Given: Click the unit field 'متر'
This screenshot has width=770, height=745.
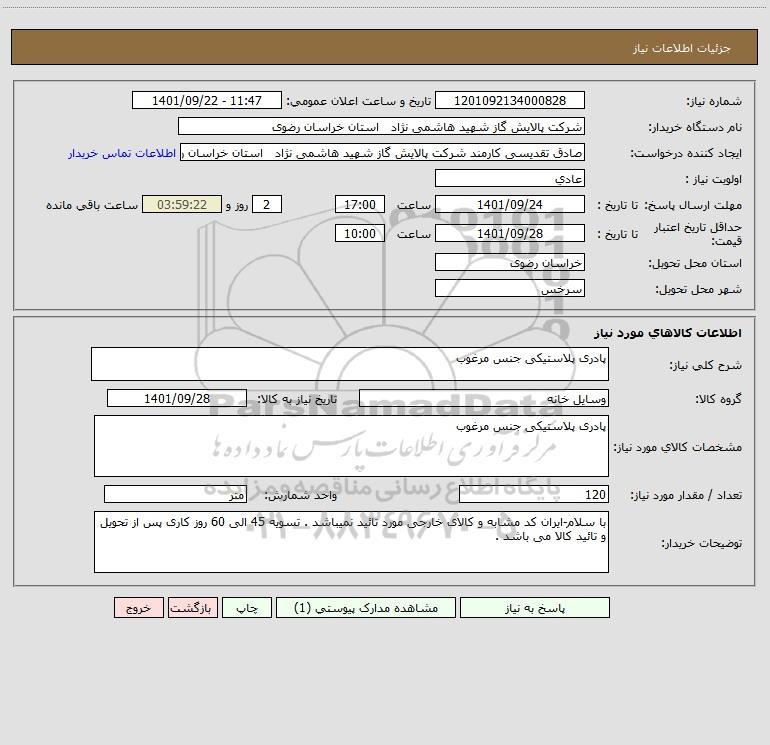Looking at the screenshot, I should pos(175,494).
